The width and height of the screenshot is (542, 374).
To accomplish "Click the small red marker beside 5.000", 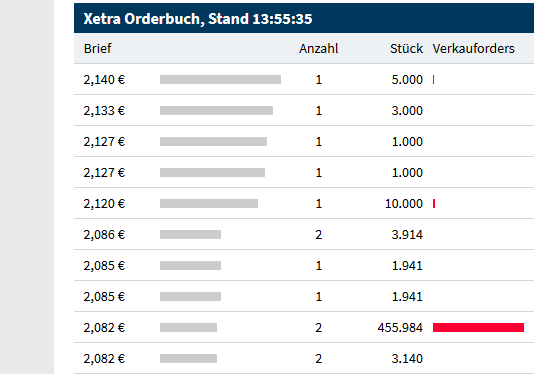I will (x=433, y=80).
